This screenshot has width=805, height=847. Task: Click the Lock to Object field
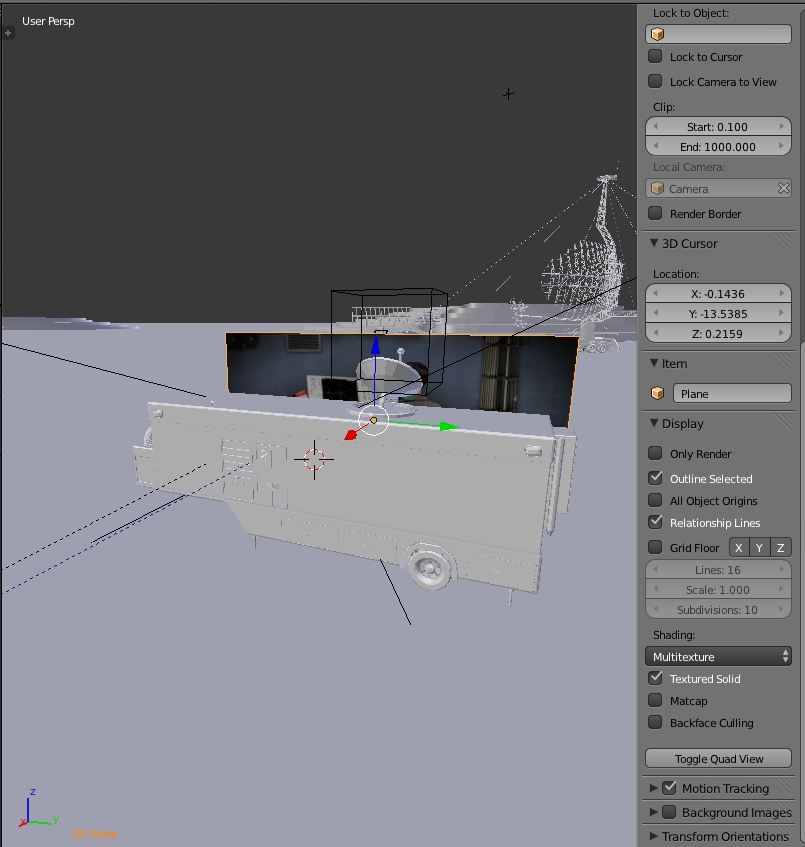[718, 34]
